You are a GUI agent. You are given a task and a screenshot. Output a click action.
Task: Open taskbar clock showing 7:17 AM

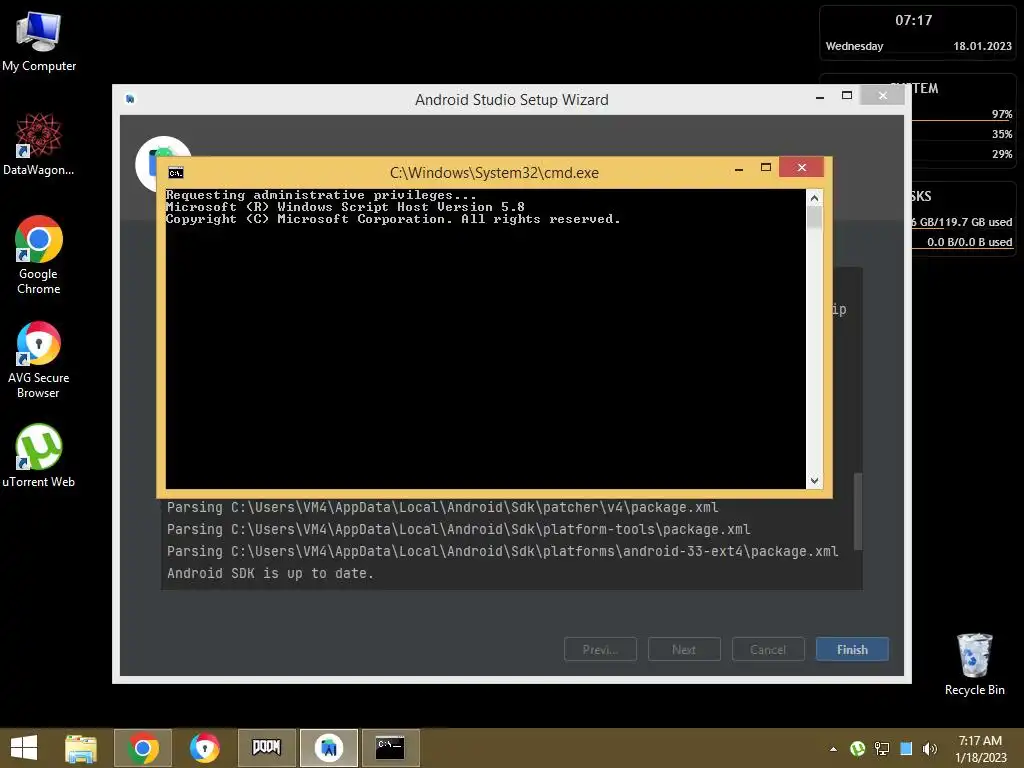(x=980, y=749)
